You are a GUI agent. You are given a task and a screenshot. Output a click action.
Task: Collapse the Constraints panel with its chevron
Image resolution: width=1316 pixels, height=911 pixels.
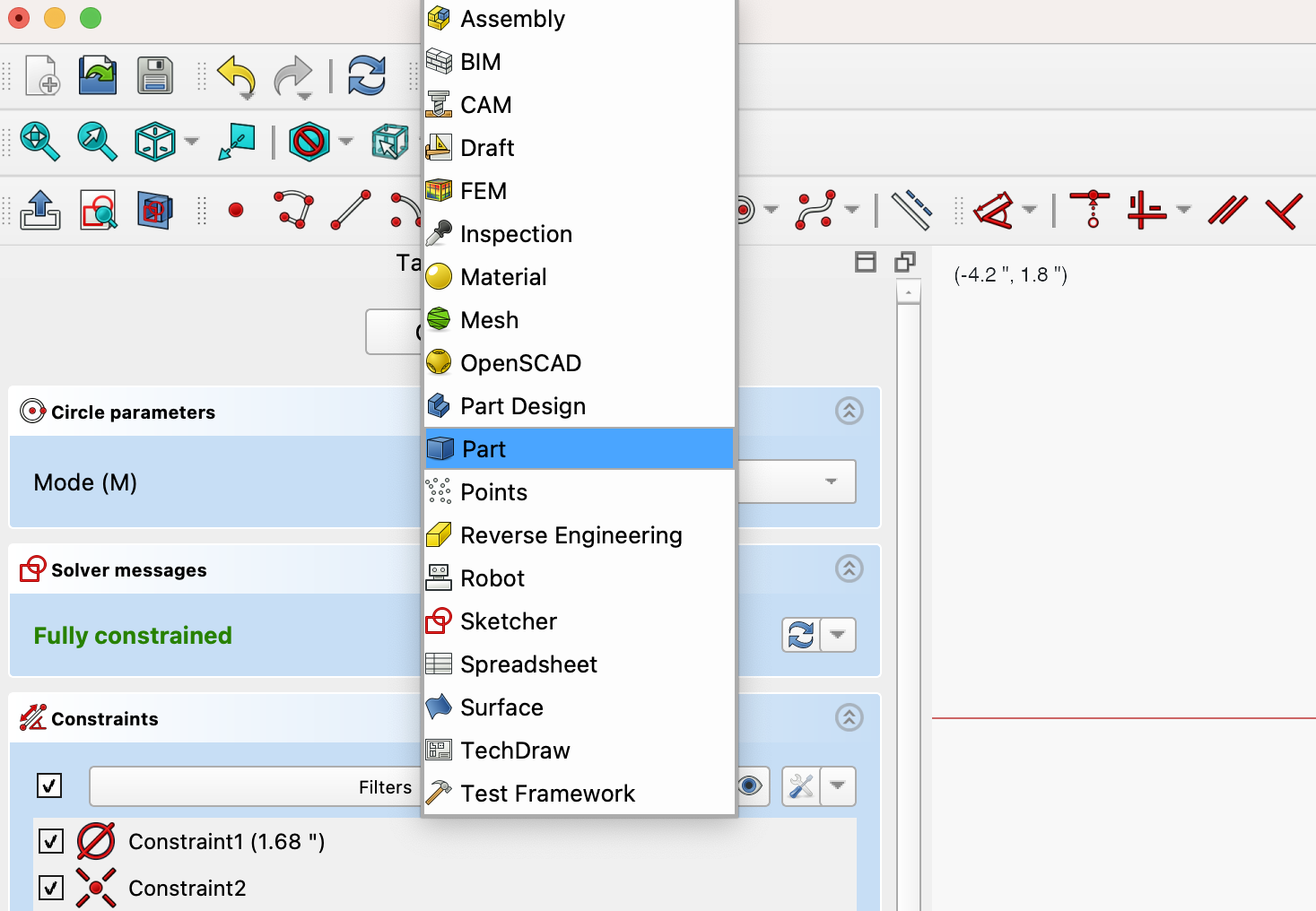[x=849, y=717]
